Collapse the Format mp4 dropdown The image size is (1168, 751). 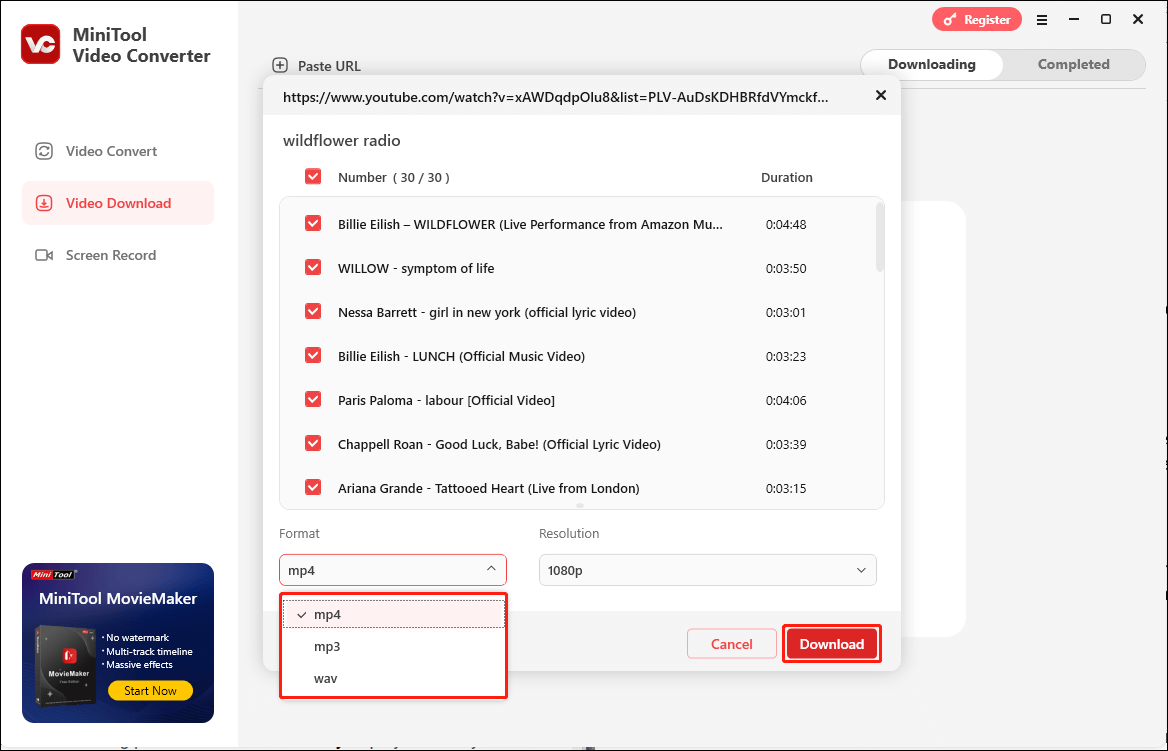click(x=393, y=570)
